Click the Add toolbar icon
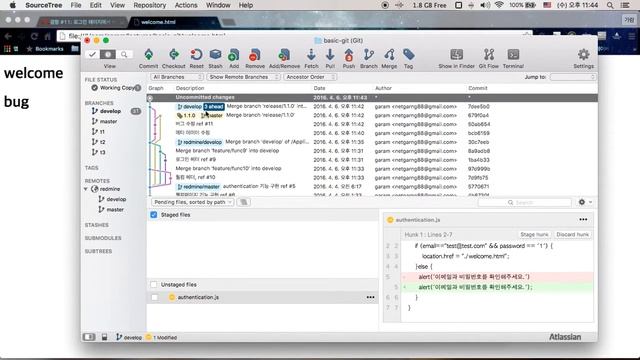This screenshot has width=640, height=360. coord(234,55)
